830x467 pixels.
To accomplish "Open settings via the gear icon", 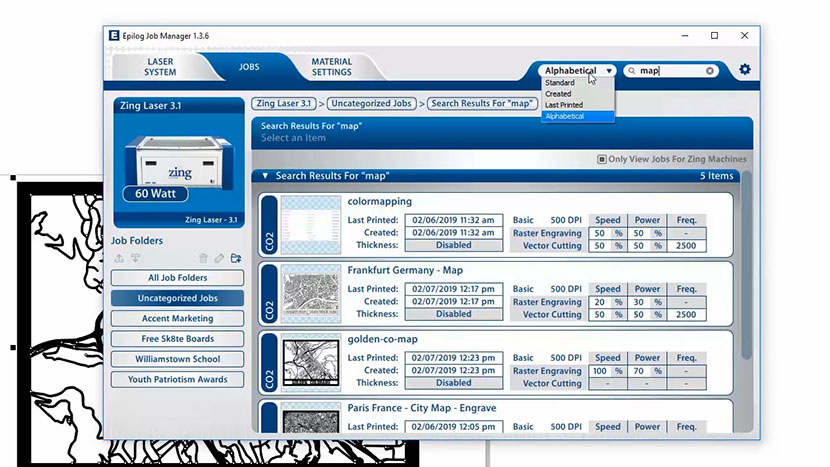I will [x=745, y=70].
